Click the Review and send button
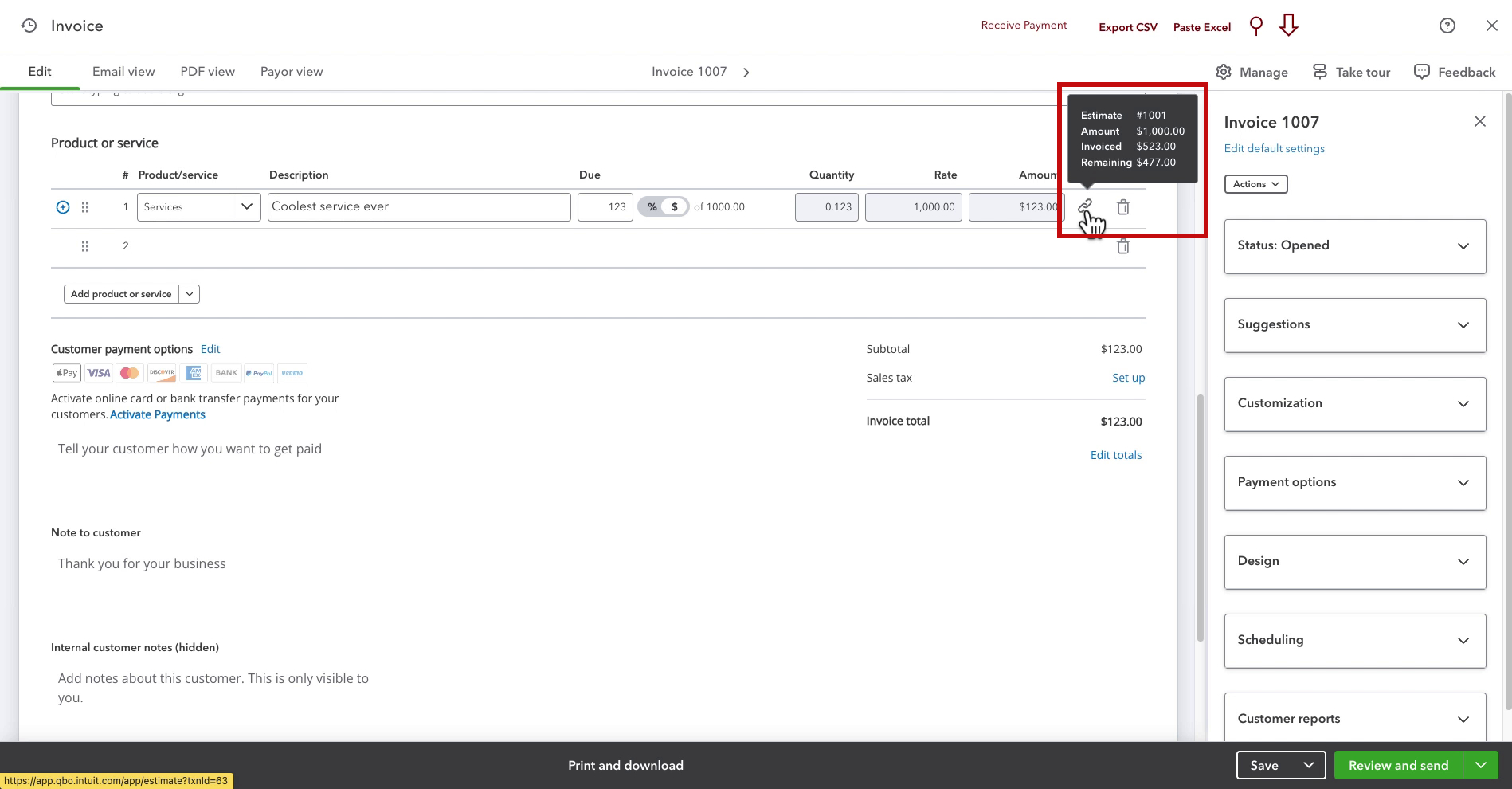This screenshot has height=789, width=1512. 1398,765
